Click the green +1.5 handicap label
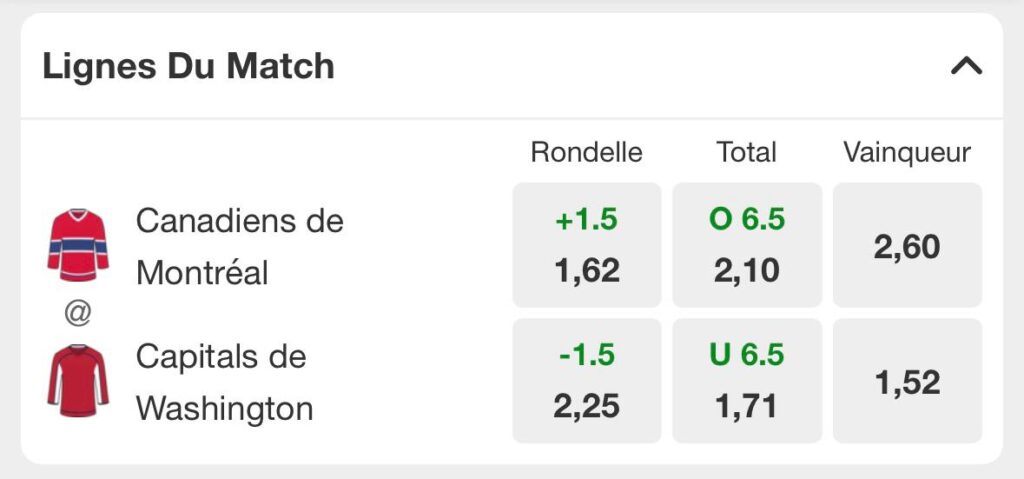Viewport: 1024px width, 479px height. click(586, 220)
